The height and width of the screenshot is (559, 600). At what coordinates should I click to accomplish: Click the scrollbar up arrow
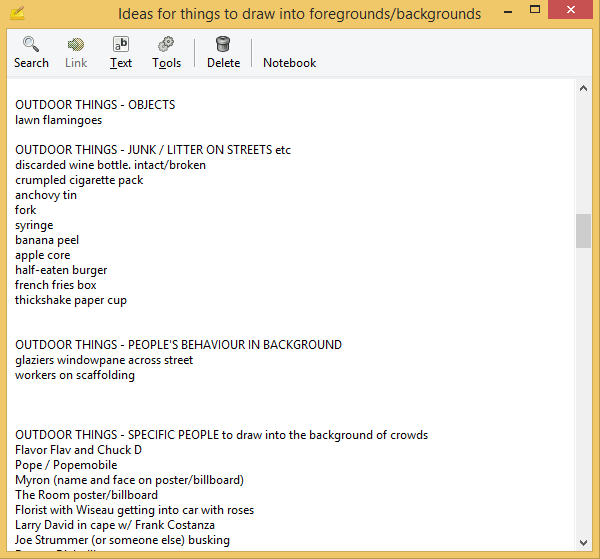583,89
